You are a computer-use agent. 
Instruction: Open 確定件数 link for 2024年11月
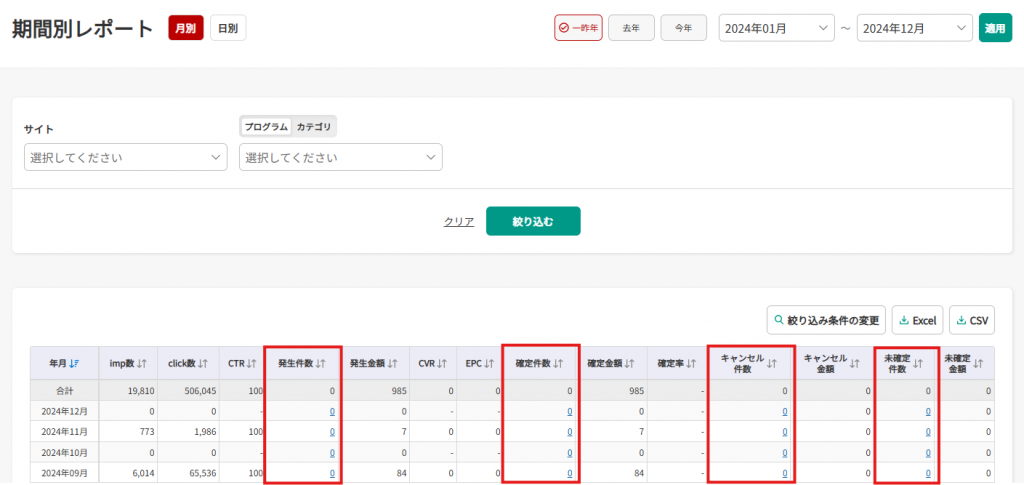[x=569, y=431]
